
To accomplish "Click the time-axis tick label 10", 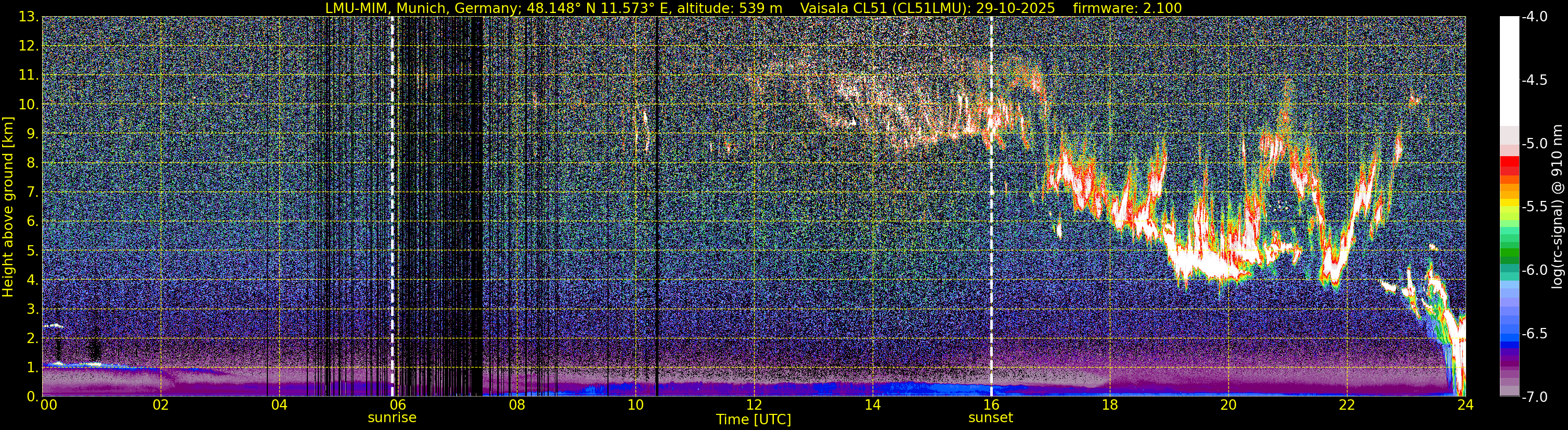I will click(x=636, y=405).
